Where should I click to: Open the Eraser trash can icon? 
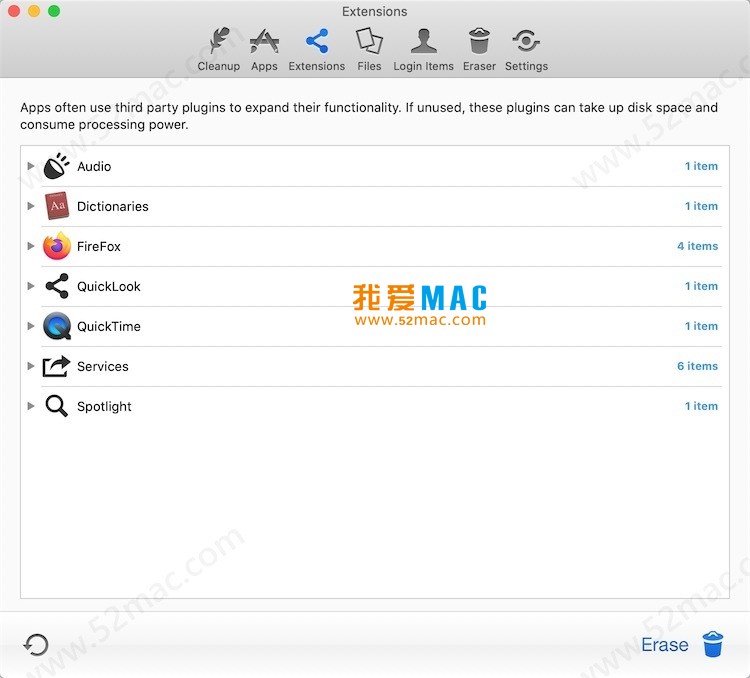tap(479, 41)
